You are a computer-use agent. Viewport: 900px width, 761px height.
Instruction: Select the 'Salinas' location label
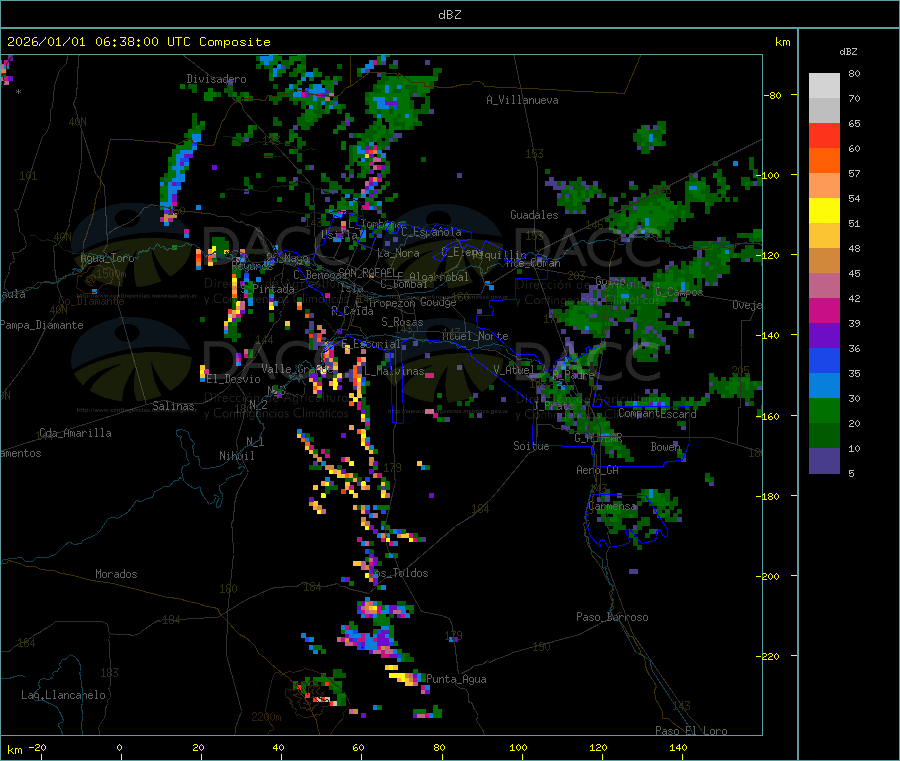(x=173, y=406)
